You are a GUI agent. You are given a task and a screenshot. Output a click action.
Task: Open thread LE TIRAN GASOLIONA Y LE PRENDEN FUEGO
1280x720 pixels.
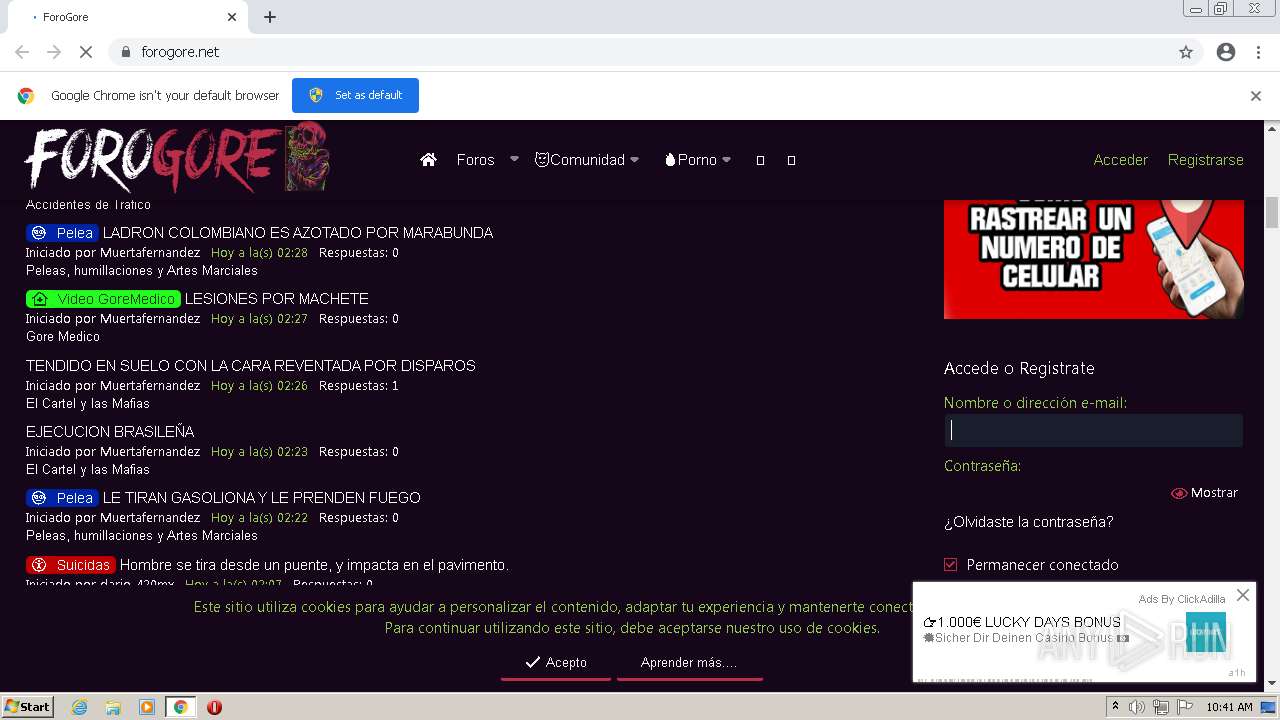pyautogui.click(x=262, y=498)
